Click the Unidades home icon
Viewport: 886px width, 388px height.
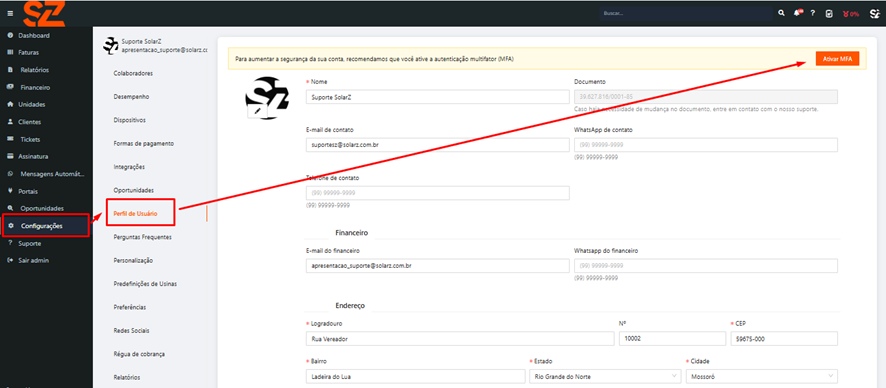10,104
